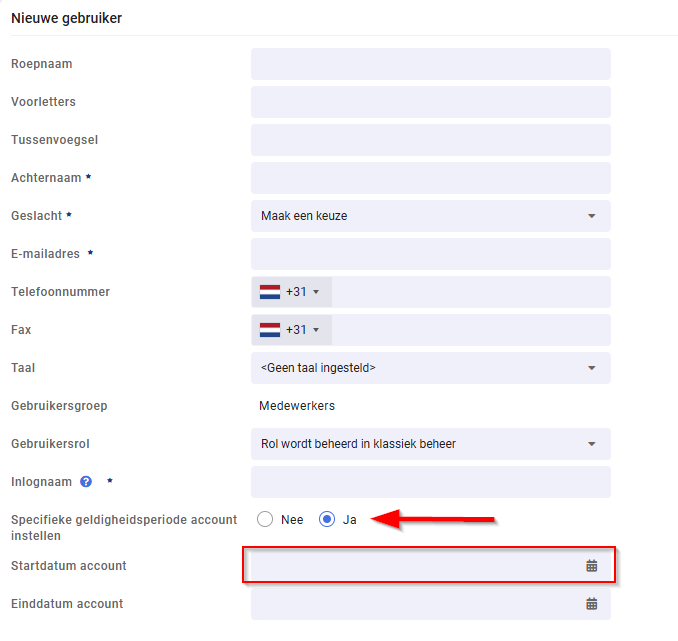
Task: Open the Startdatum account calendar icon
Action: coord(591,566)
